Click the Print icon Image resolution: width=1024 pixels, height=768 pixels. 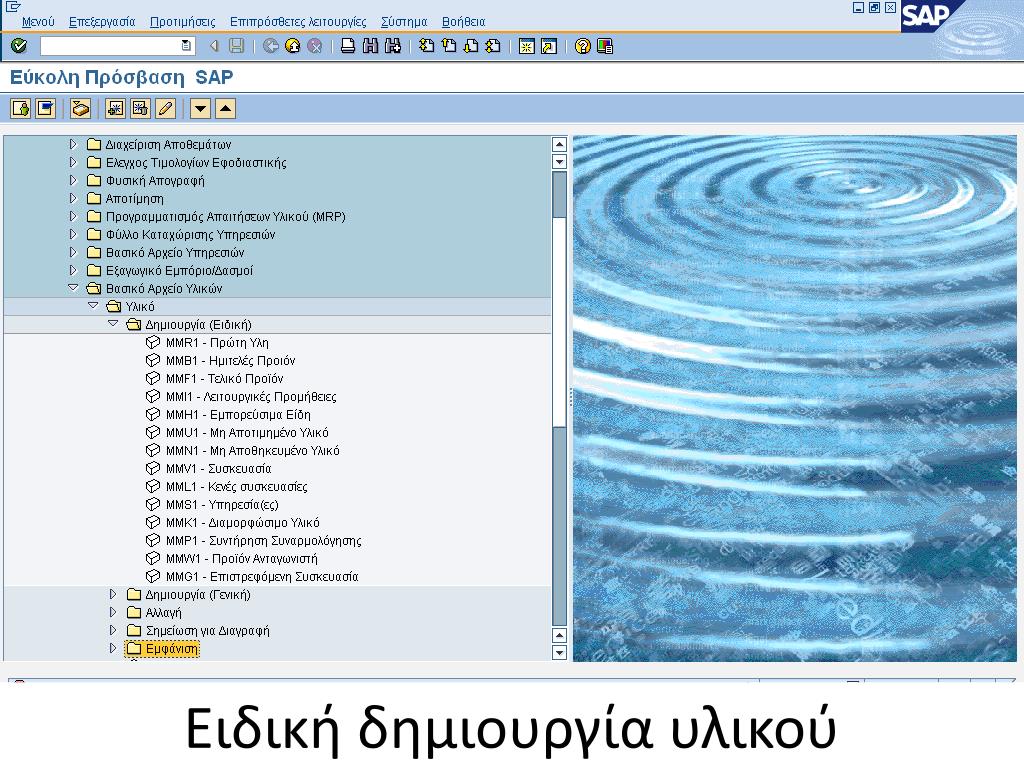pos(348,46)
